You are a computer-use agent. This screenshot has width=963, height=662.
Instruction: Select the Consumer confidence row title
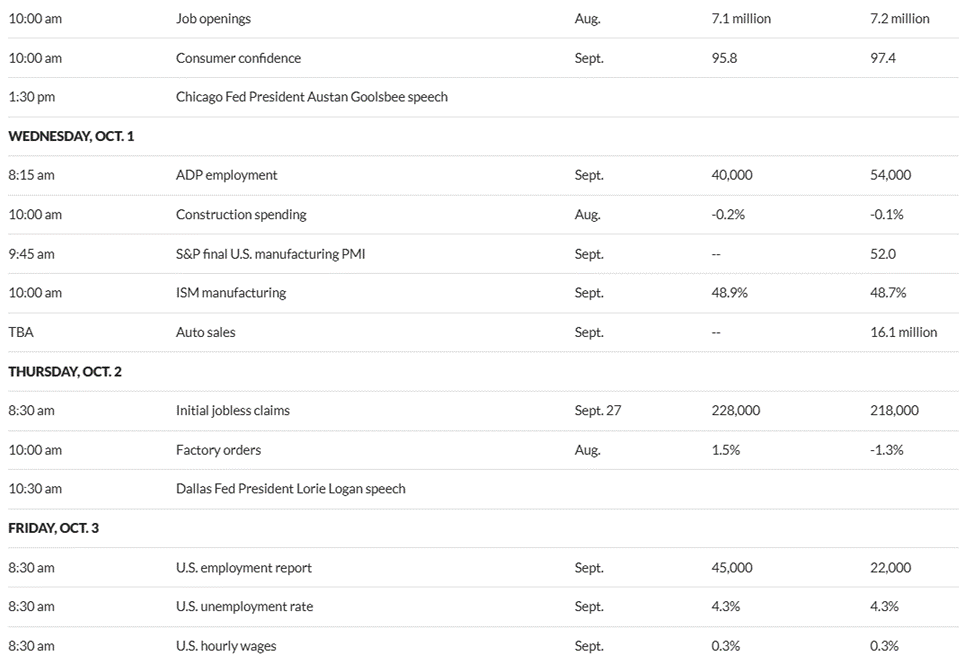(x=238, y=58)
